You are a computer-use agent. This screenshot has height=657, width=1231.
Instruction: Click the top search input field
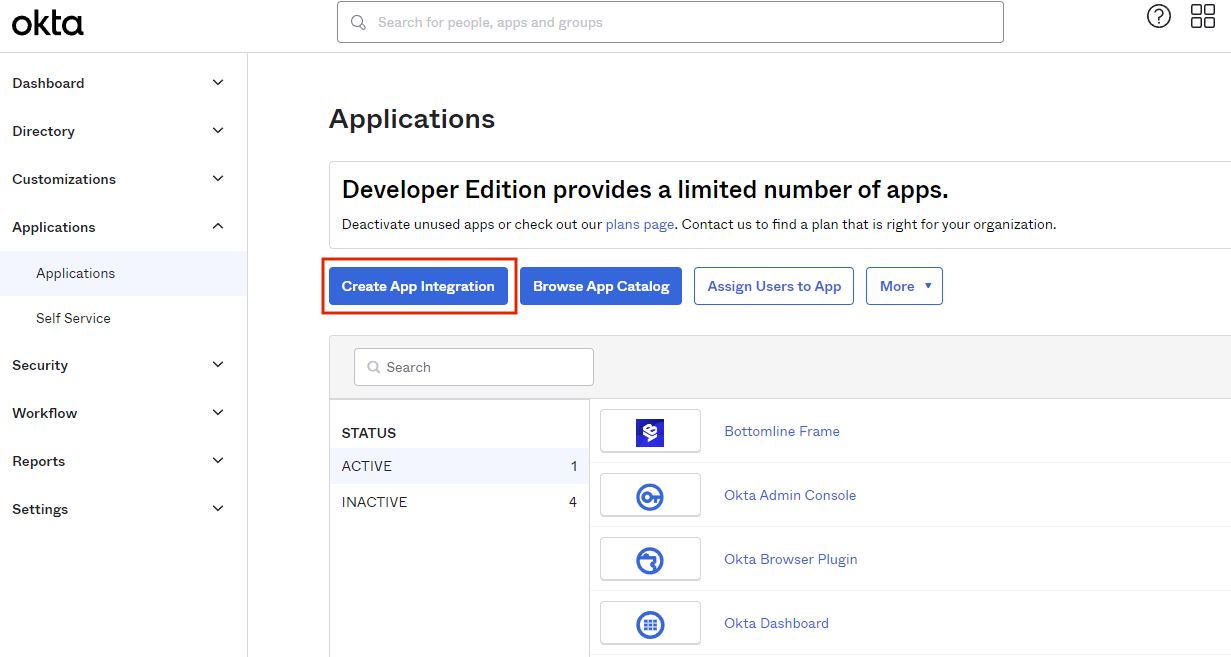point(670,21)
